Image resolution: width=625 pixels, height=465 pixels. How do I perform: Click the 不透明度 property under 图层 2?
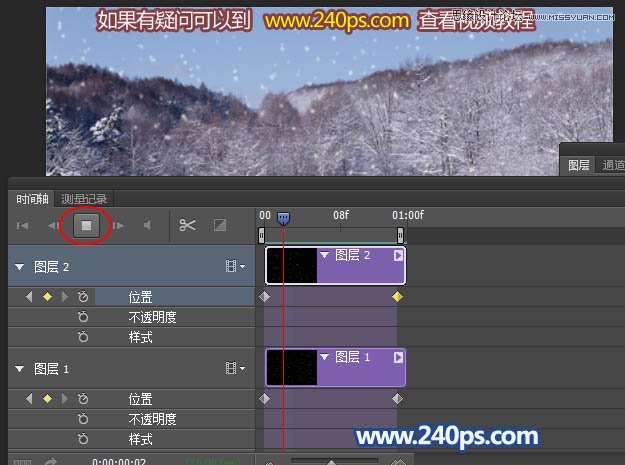click(152, 317)
